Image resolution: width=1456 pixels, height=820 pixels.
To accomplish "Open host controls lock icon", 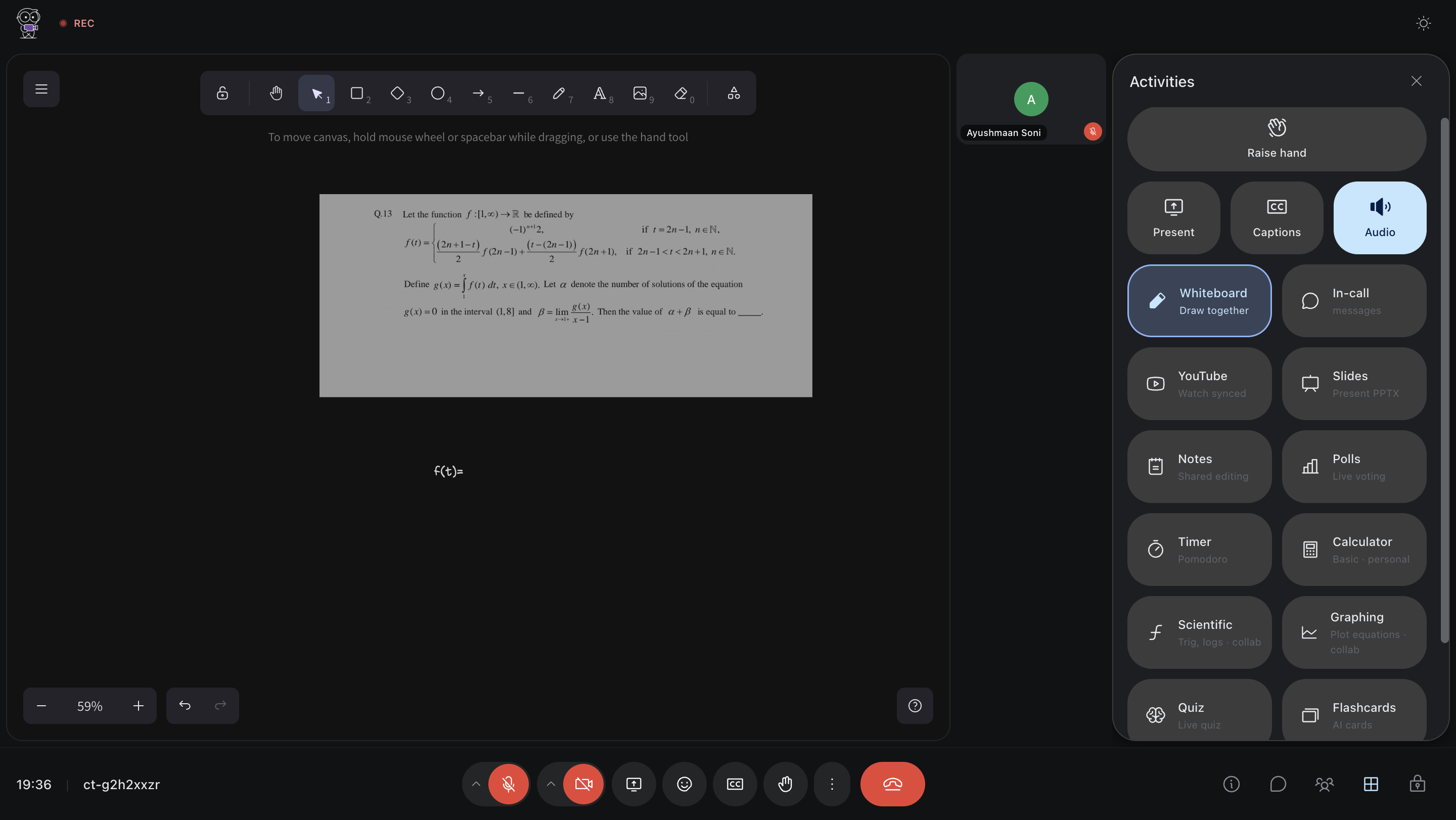I will [x=1417, y=784].
